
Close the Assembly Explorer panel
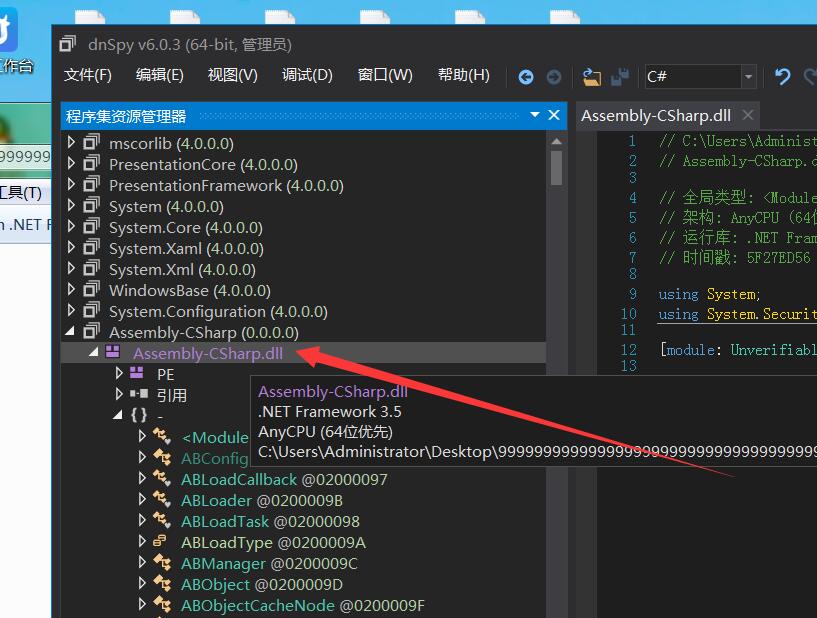tap(554, 116)
